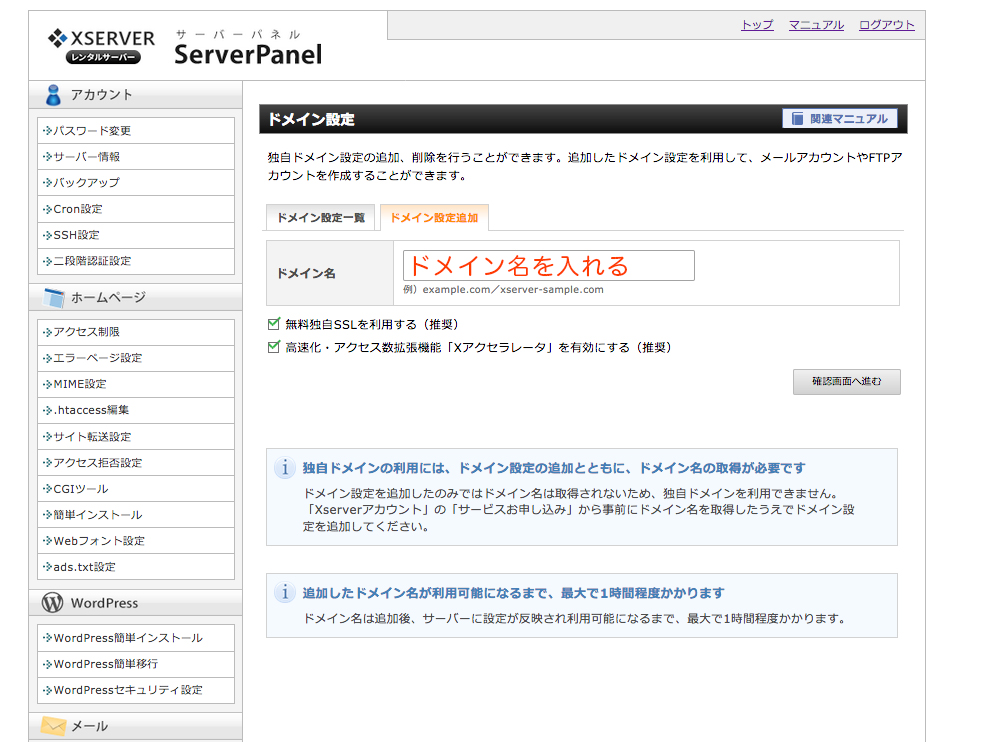
Task: Open マニュアル link in header
Action: pyautogui.click(x=816, y=25)
